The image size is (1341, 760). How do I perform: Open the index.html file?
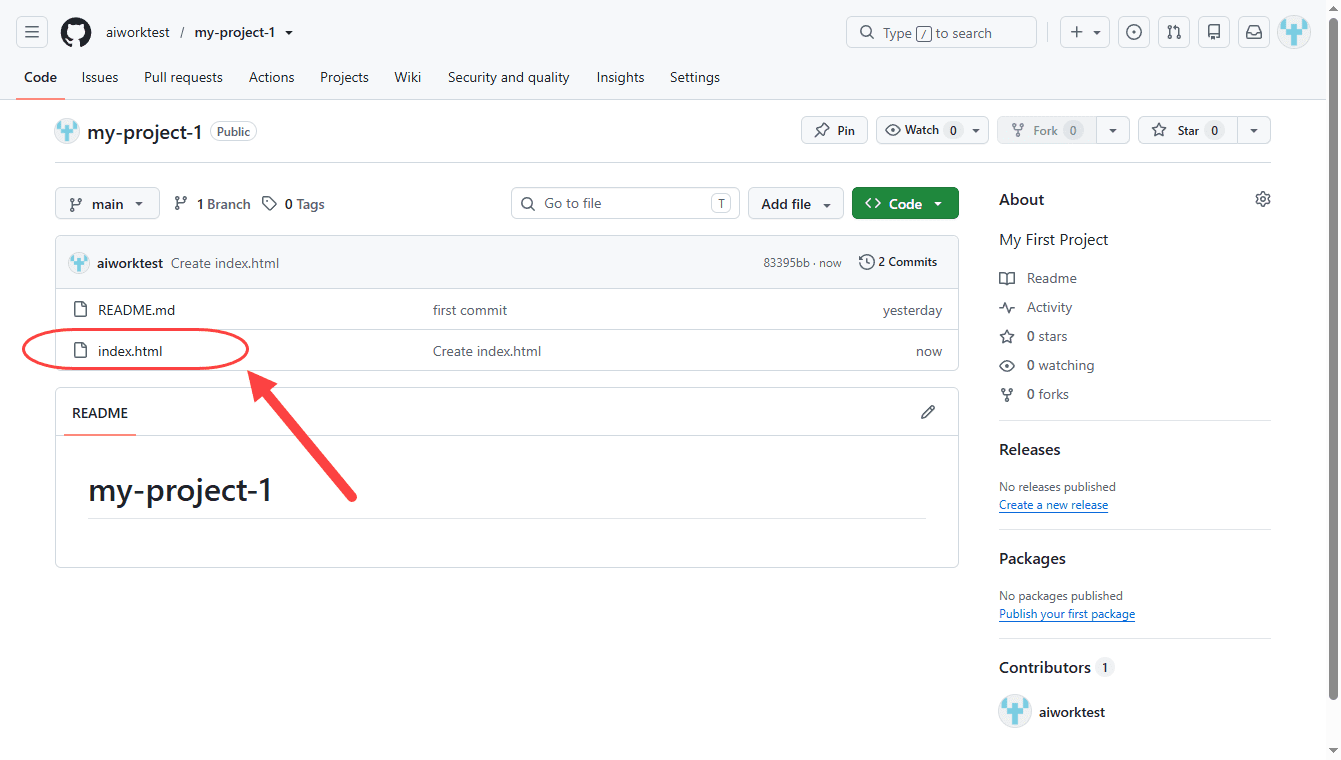click(x=130, y=351)
